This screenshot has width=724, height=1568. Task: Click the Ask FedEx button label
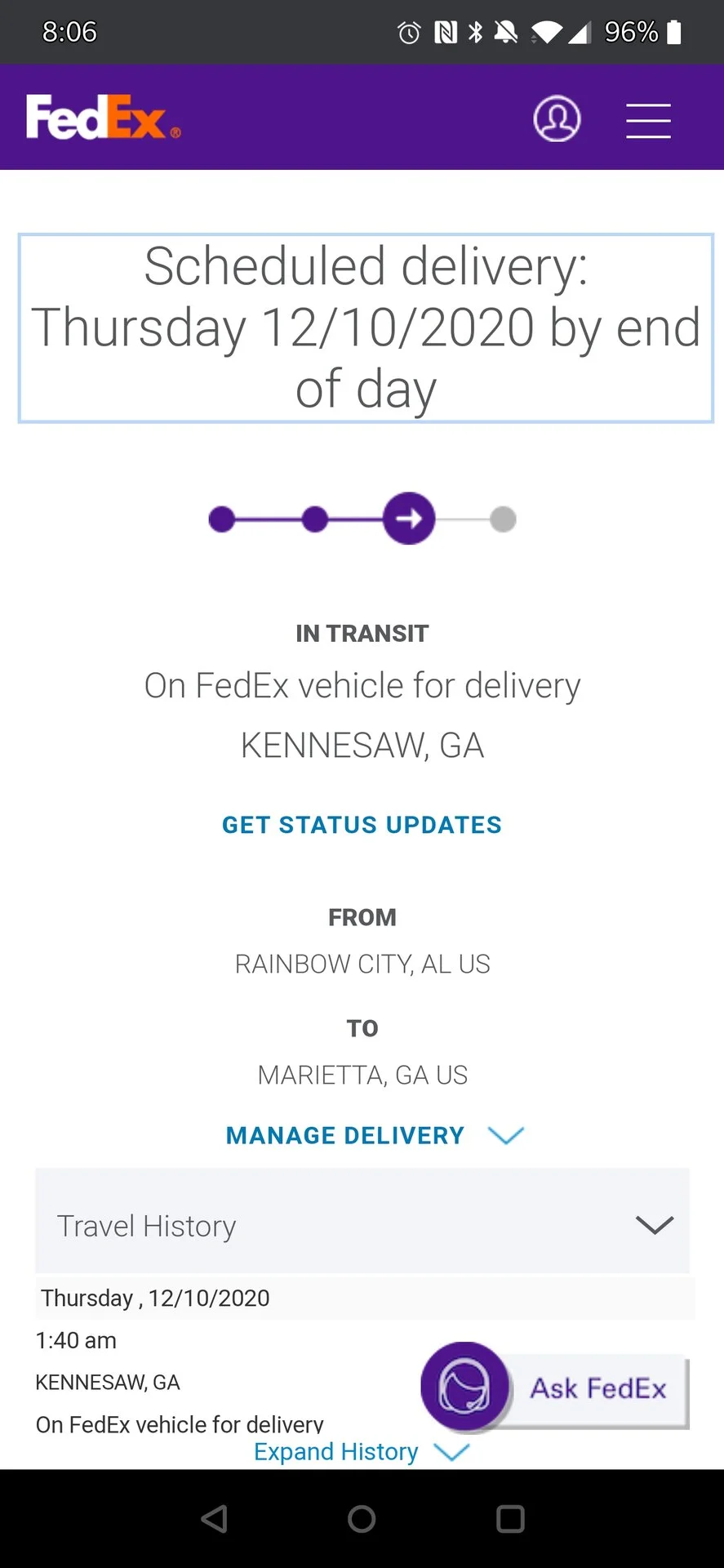598,1388
